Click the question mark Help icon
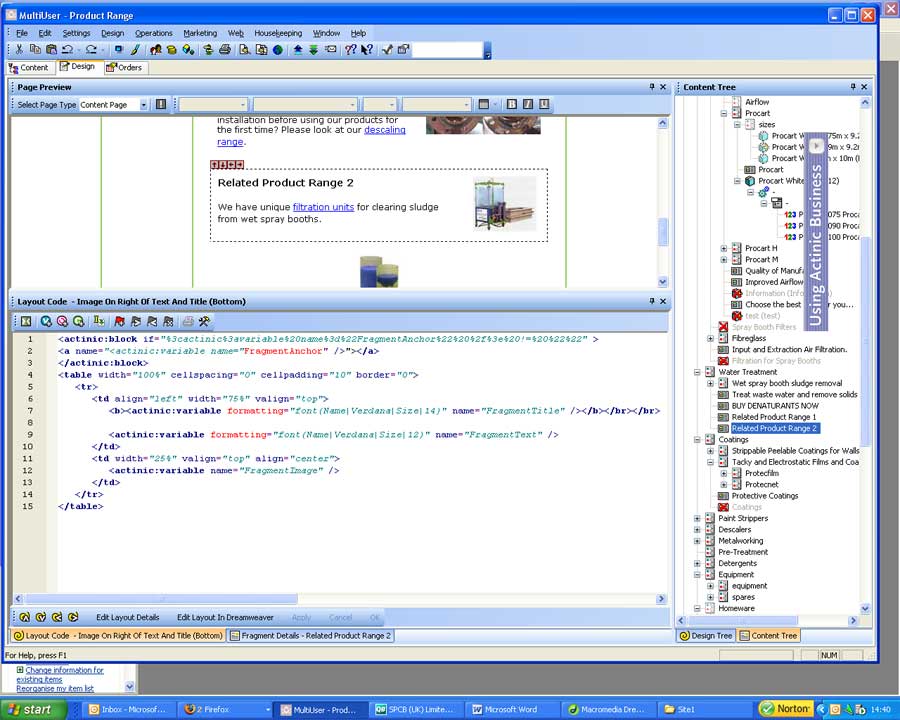This screenshot has height=720, width=900. (x=351, y=49)
